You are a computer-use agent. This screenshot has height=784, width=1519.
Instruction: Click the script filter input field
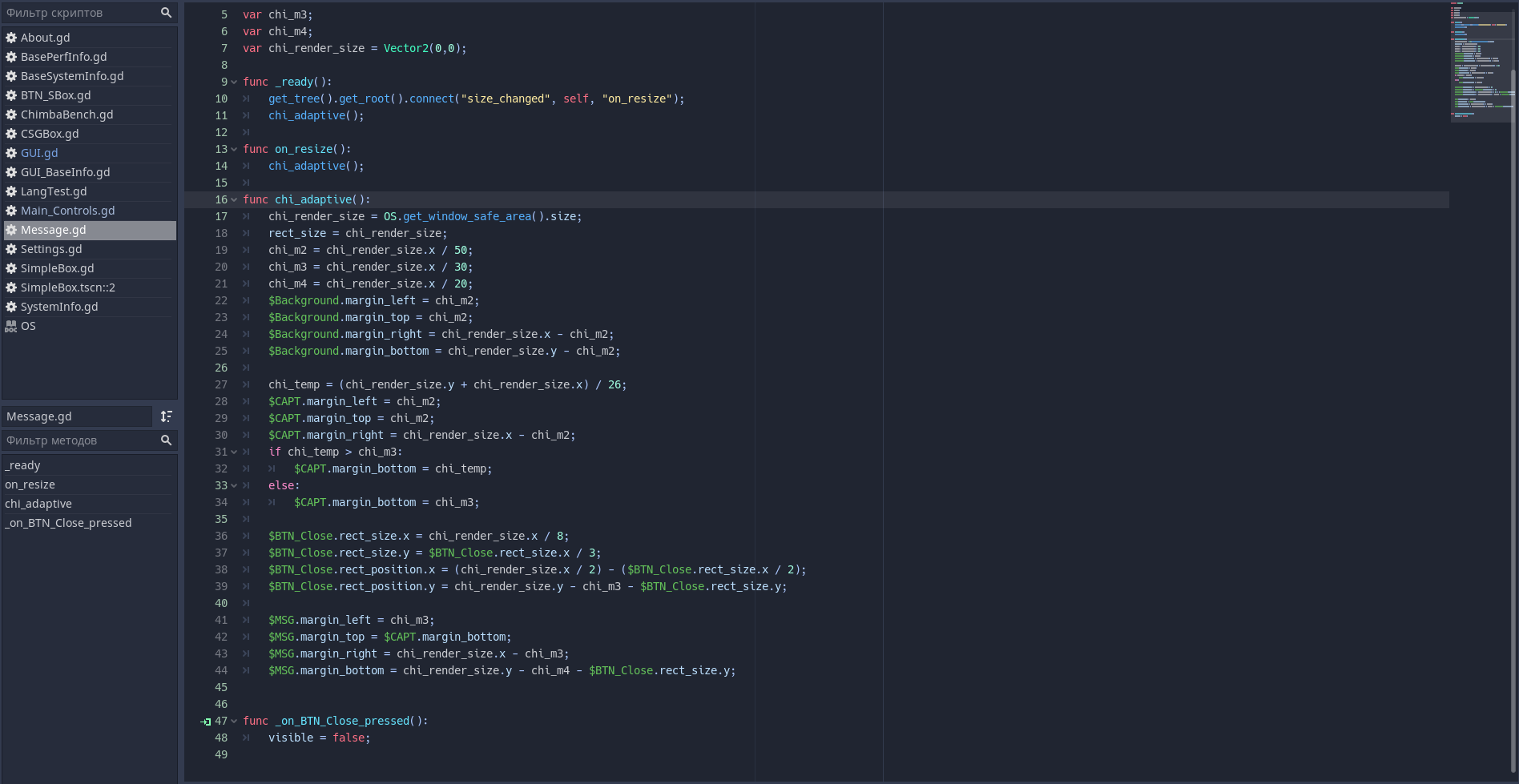click(79, 13)
